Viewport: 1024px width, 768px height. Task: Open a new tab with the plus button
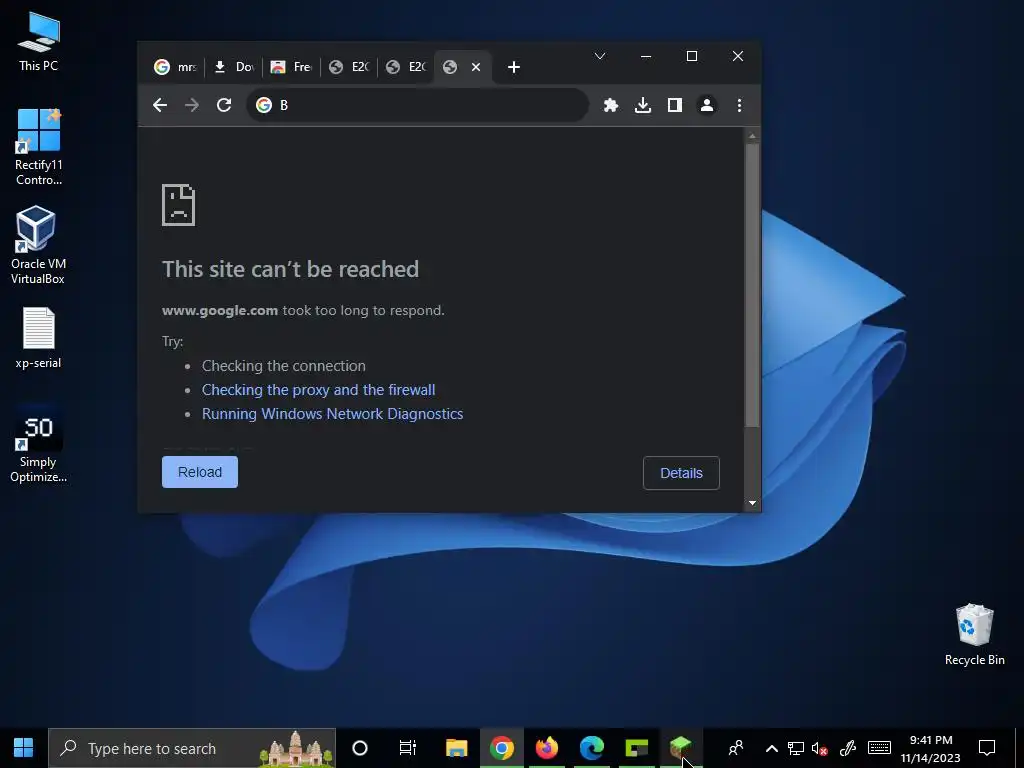pyautogui.click(x=514, y=67)
